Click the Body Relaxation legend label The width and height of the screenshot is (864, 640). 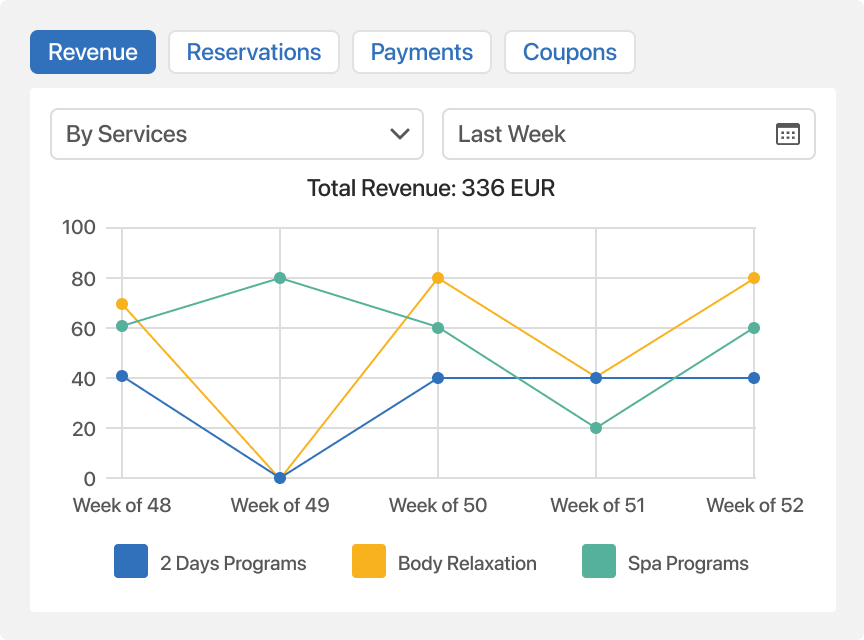(x=467, y=563)
